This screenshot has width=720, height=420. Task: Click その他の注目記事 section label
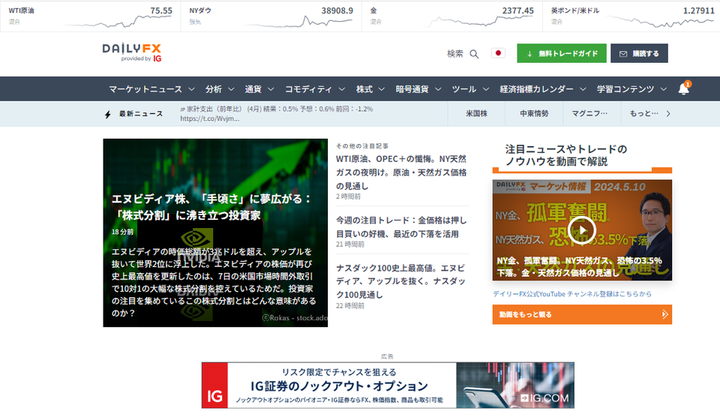(362, 146)
